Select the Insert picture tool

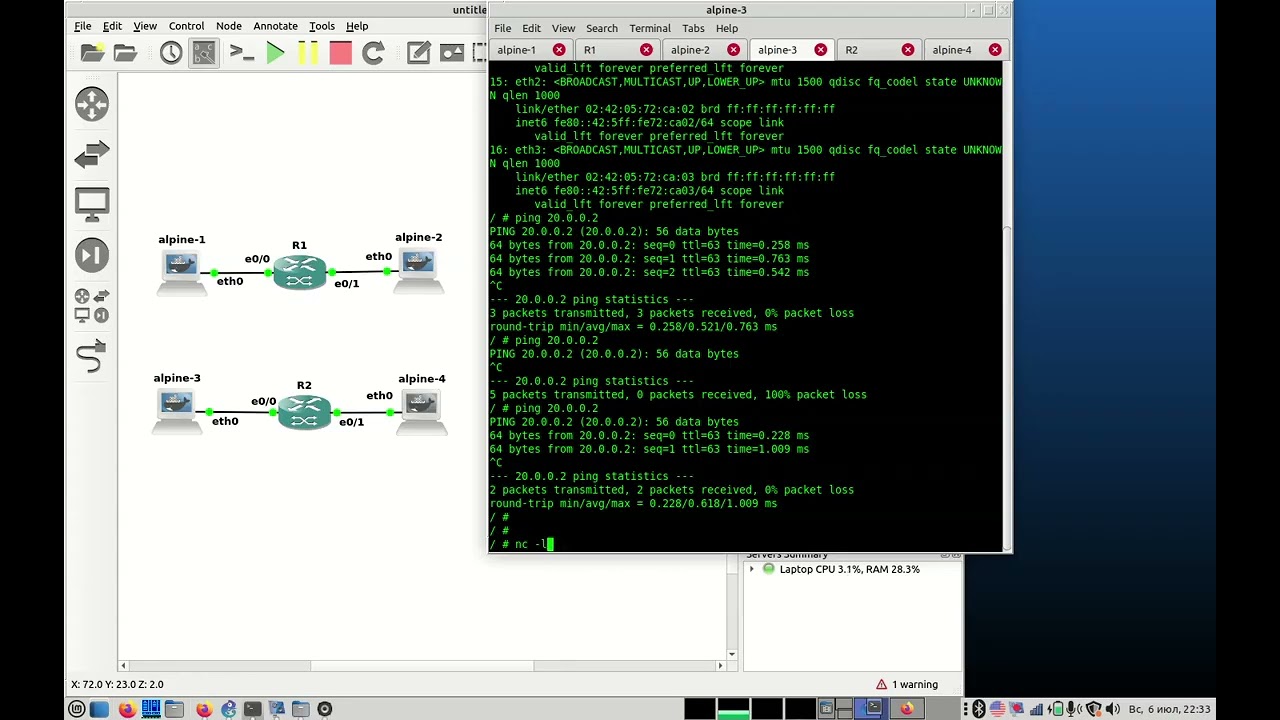452,53
